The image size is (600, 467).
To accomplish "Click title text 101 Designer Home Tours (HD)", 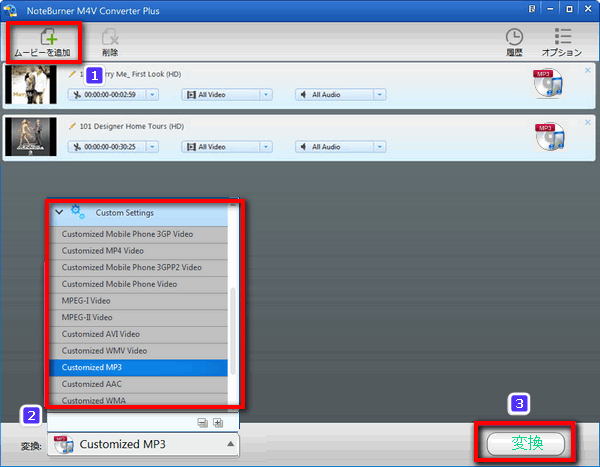I will tap(132, 126).
